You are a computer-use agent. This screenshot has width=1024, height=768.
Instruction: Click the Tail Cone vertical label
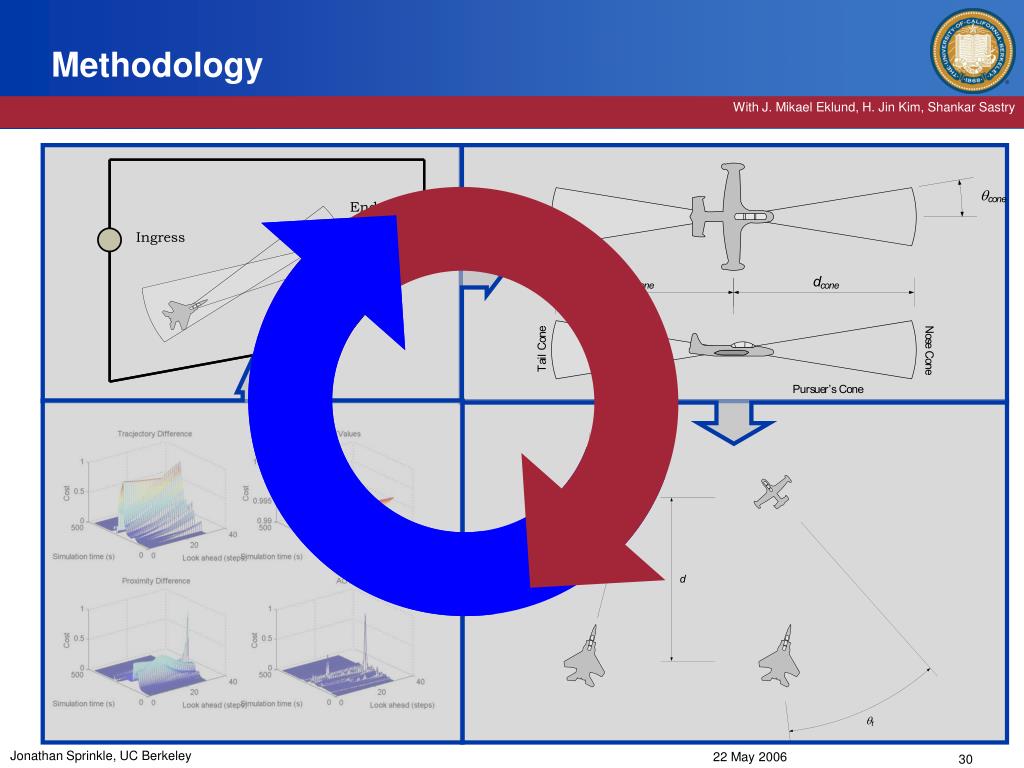(541, 348)
